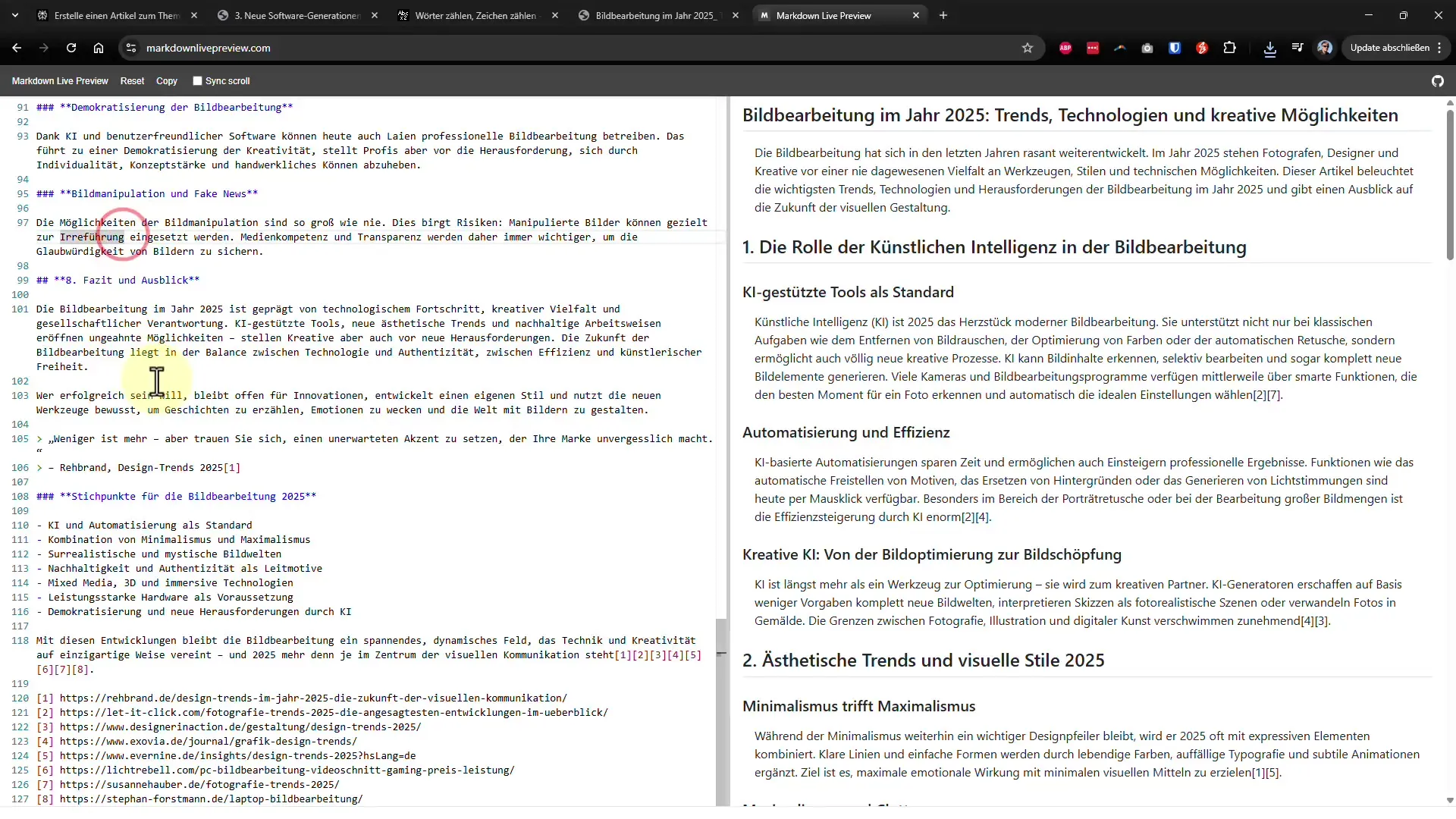This screenshot has width=1456, height=819.
Task: Click the word 'Irreführung' in editor
Action: point(92,237)
